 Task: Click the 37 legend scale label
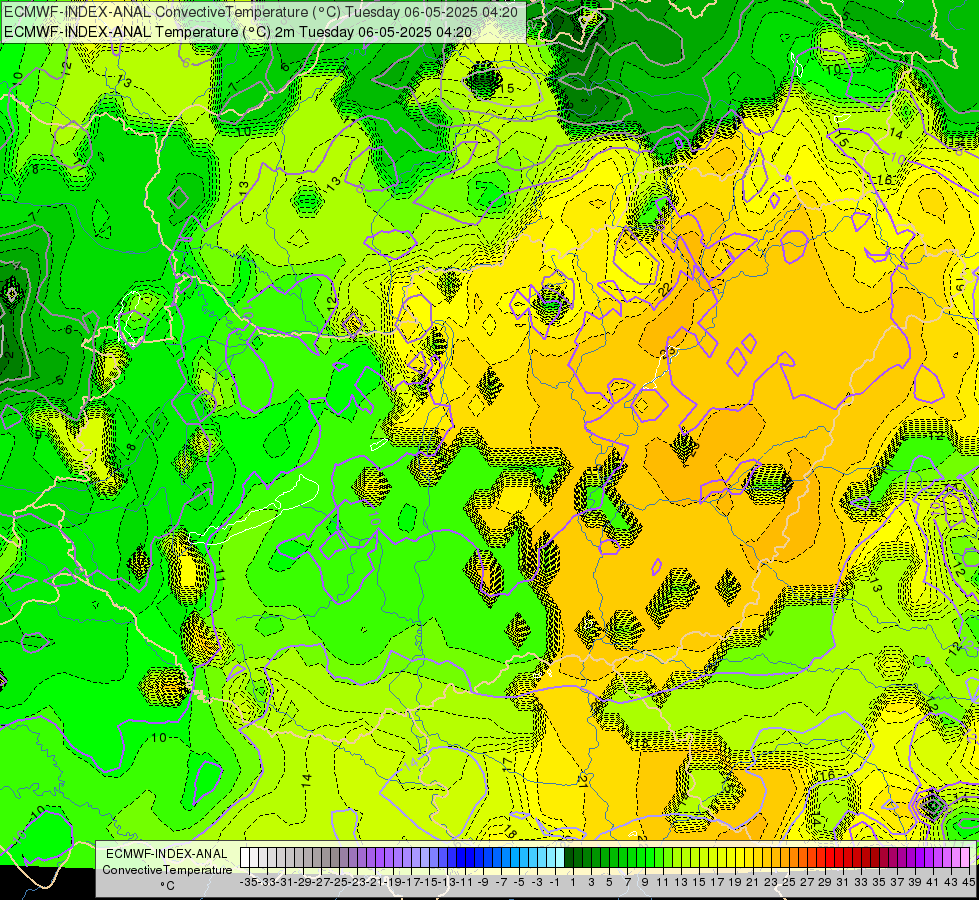(x=897, y=883)
